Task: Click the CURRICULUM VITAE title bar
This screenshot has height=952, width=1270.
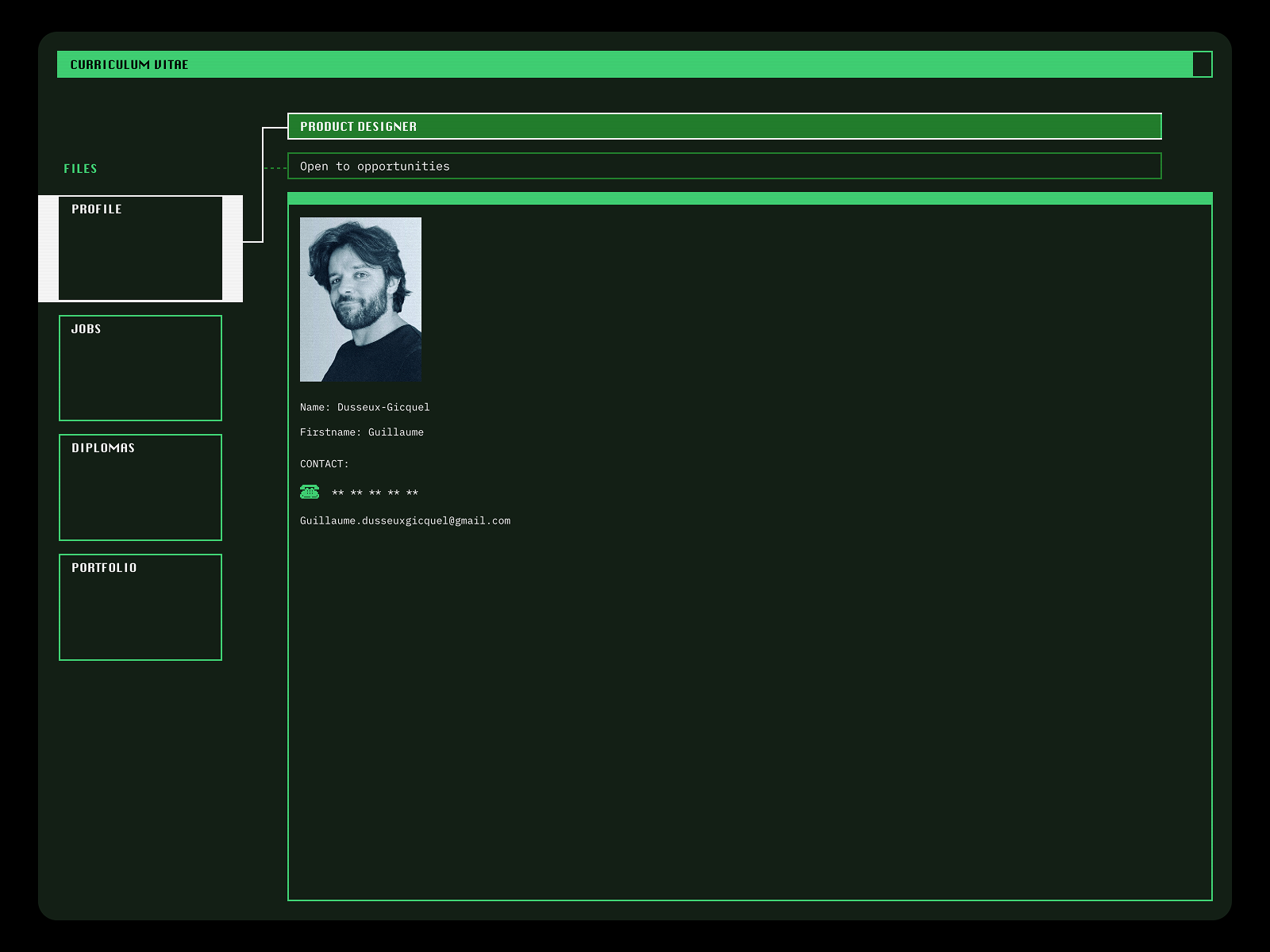Action: coord(317,64)
